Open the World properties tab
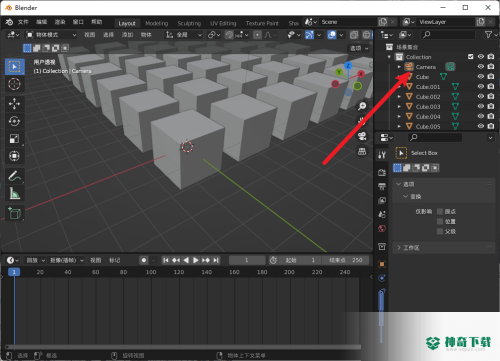The width and height of the screenshot is (500, 361). [382, 228]
